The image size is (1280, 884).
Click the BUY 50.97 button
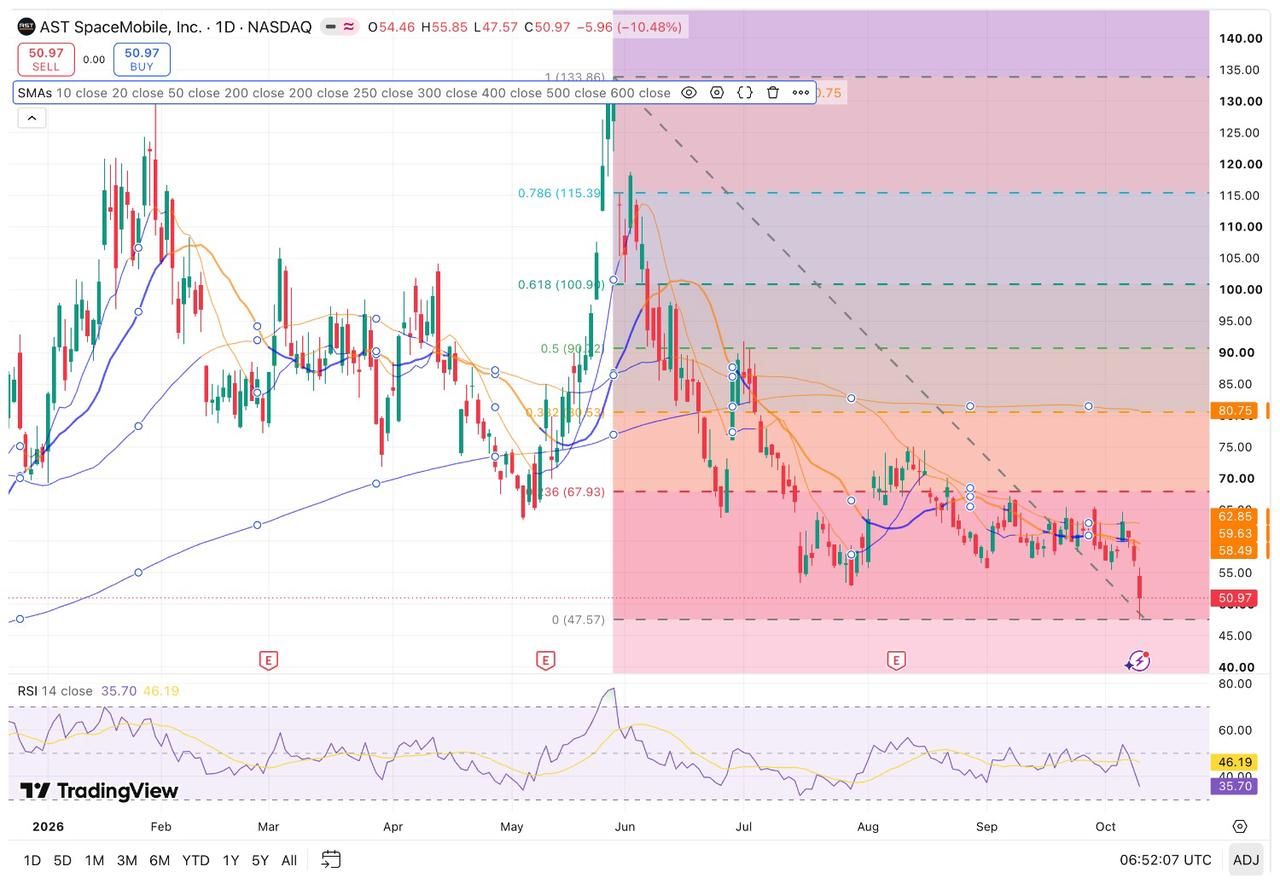point(142,59)
